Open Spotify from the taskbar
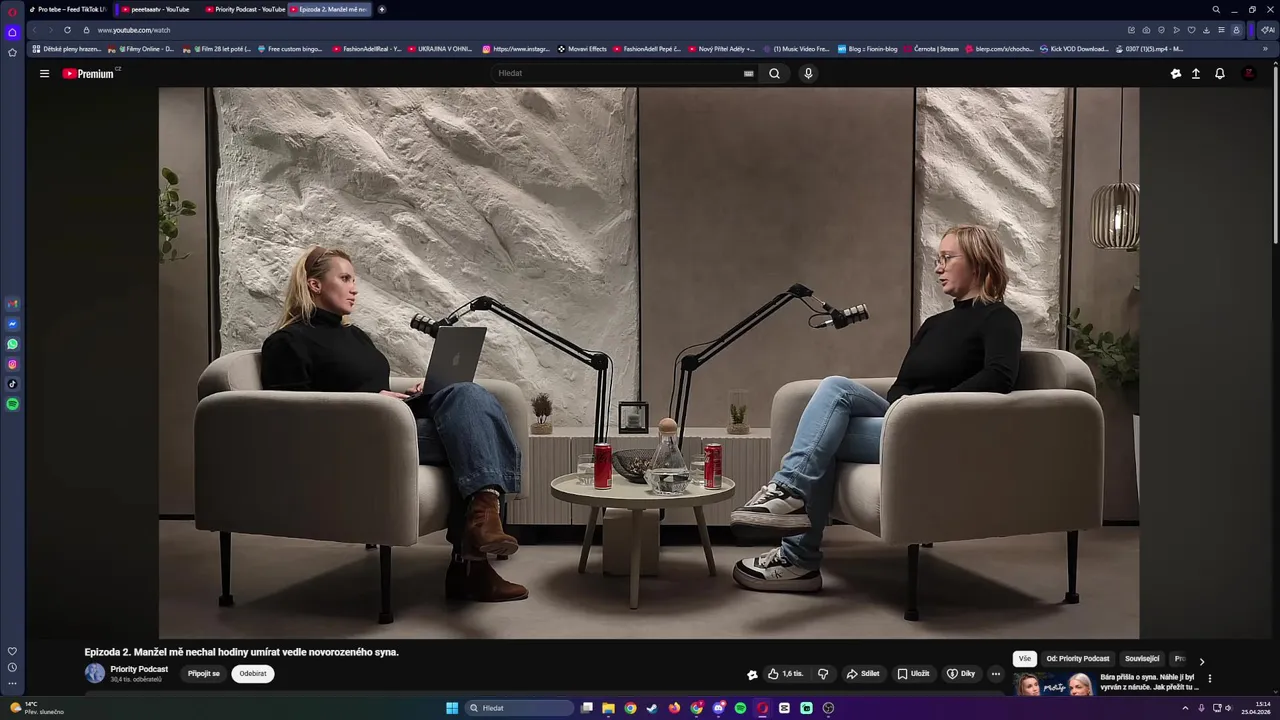The width and height of the screenshot is (1280, 720). click(740, 708)
